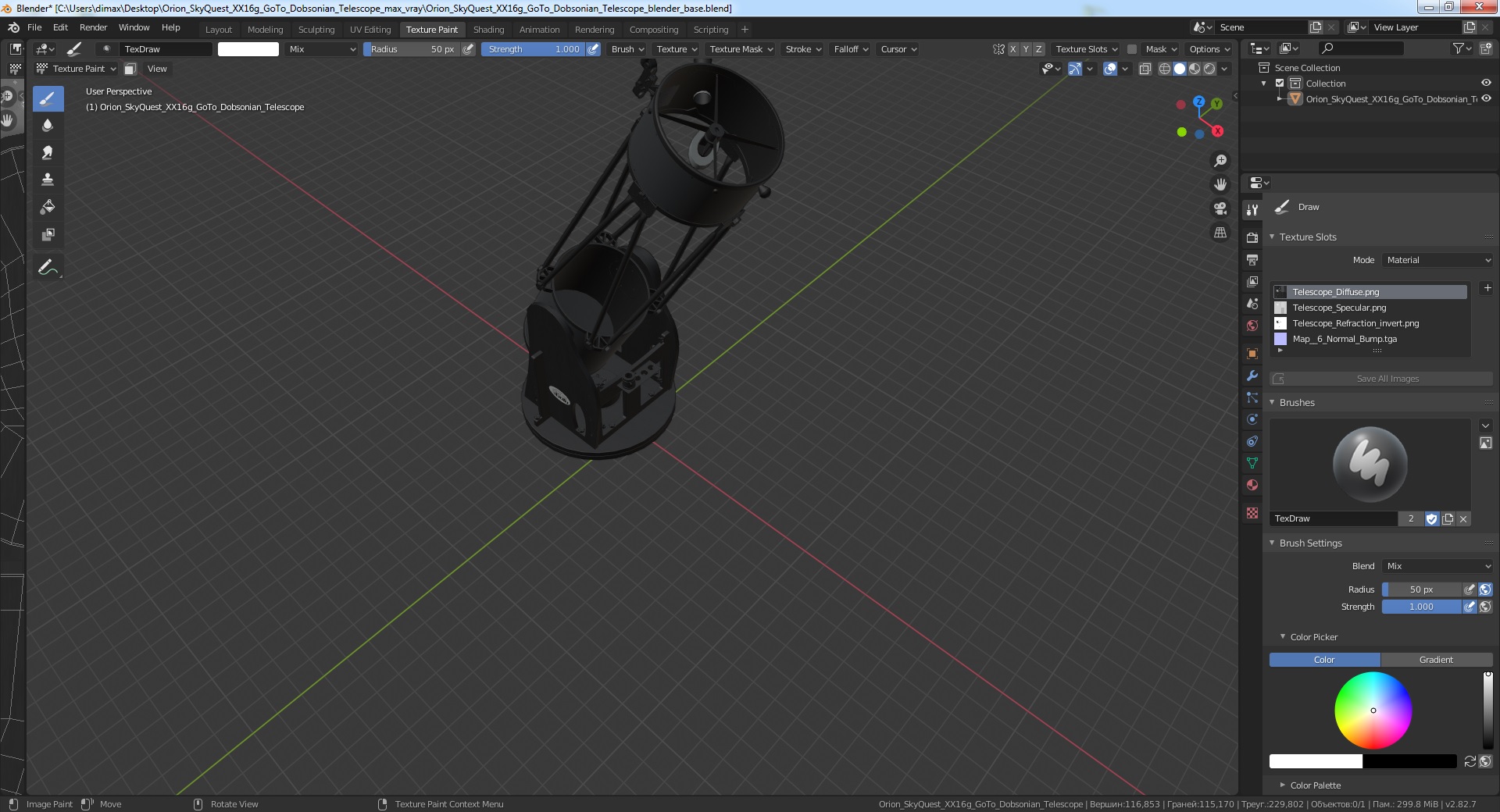Switch color picker to Gradient
This screenshot has width=1500, height=812.
coord(1436,660)
